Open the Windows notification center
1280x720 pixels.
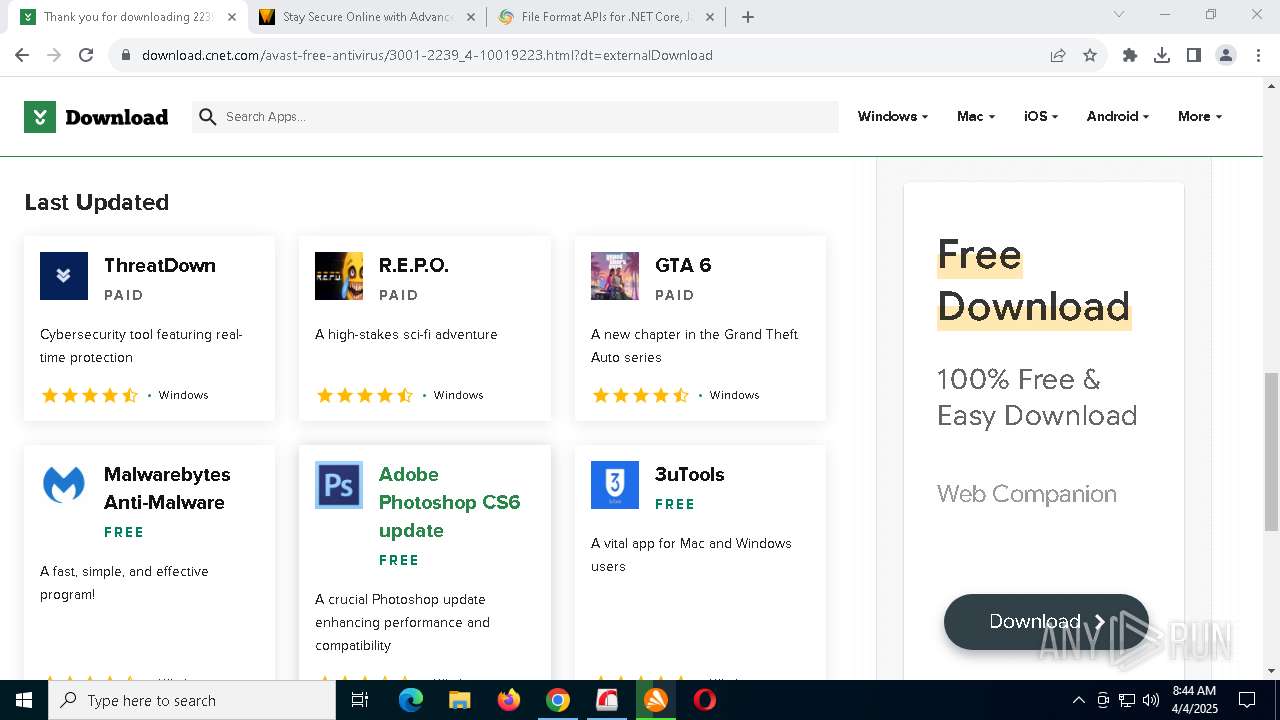(x=1247, y=700)
